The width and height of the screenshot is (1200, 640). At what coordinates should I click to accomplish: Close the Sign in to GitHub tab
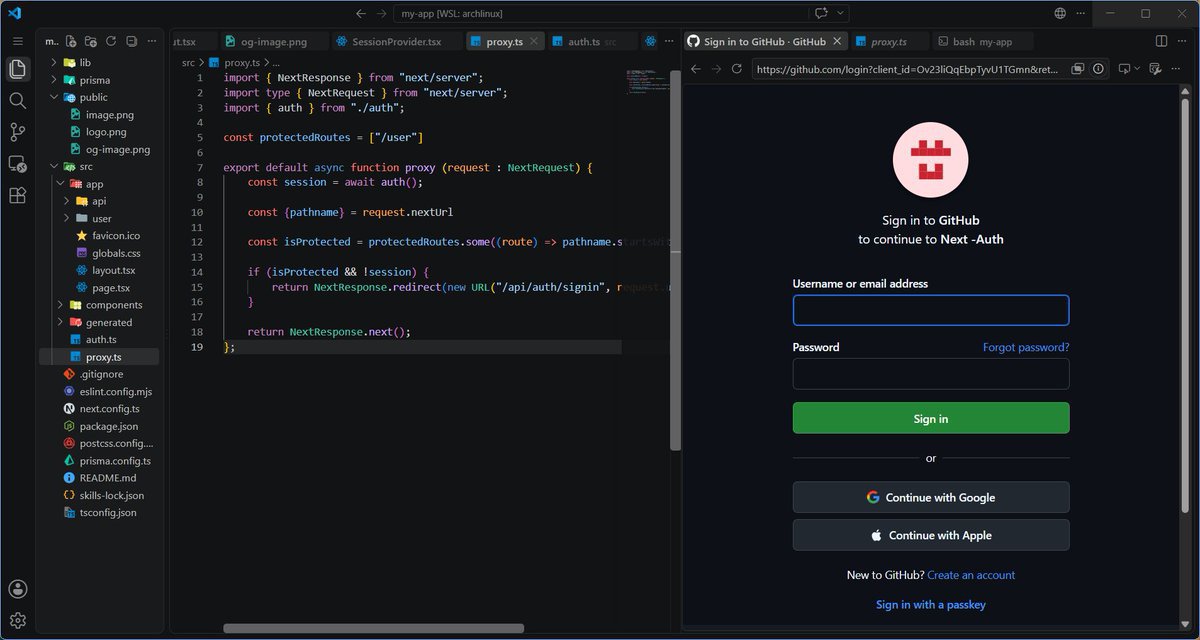pyautogui.click(x=836, y=42)
